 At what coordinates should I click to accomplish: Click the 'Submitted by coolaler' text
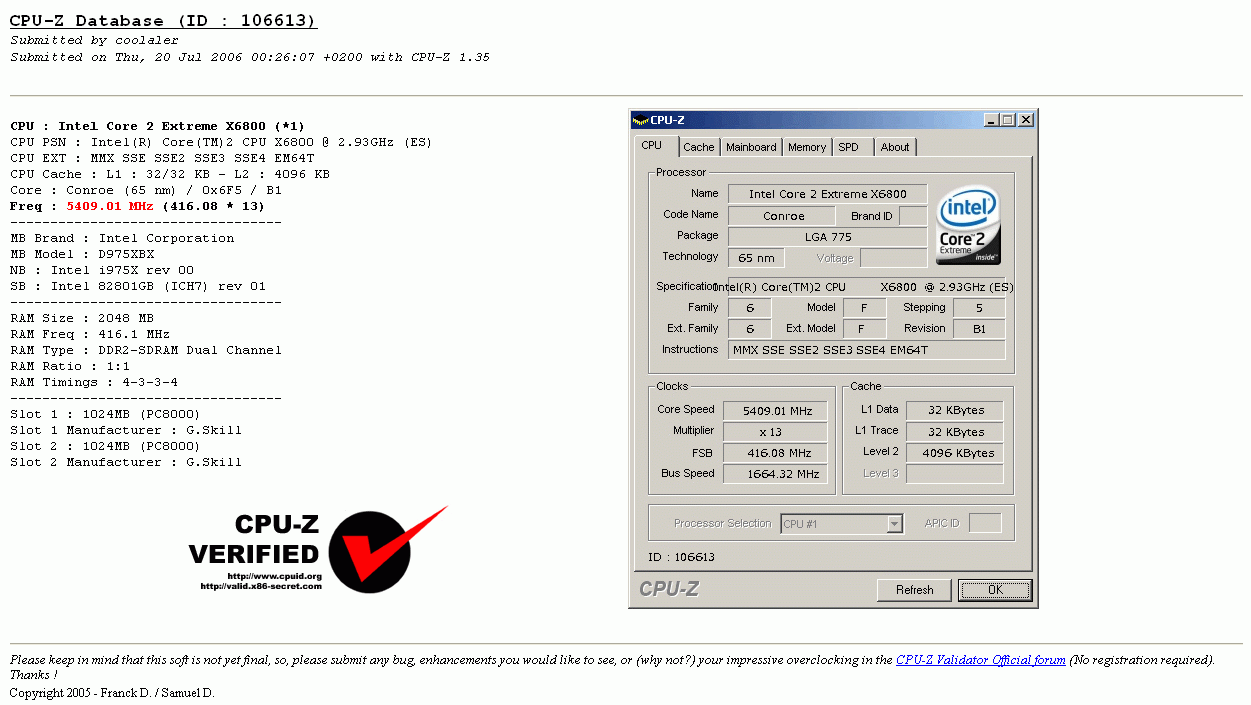[x=95, y=40]
